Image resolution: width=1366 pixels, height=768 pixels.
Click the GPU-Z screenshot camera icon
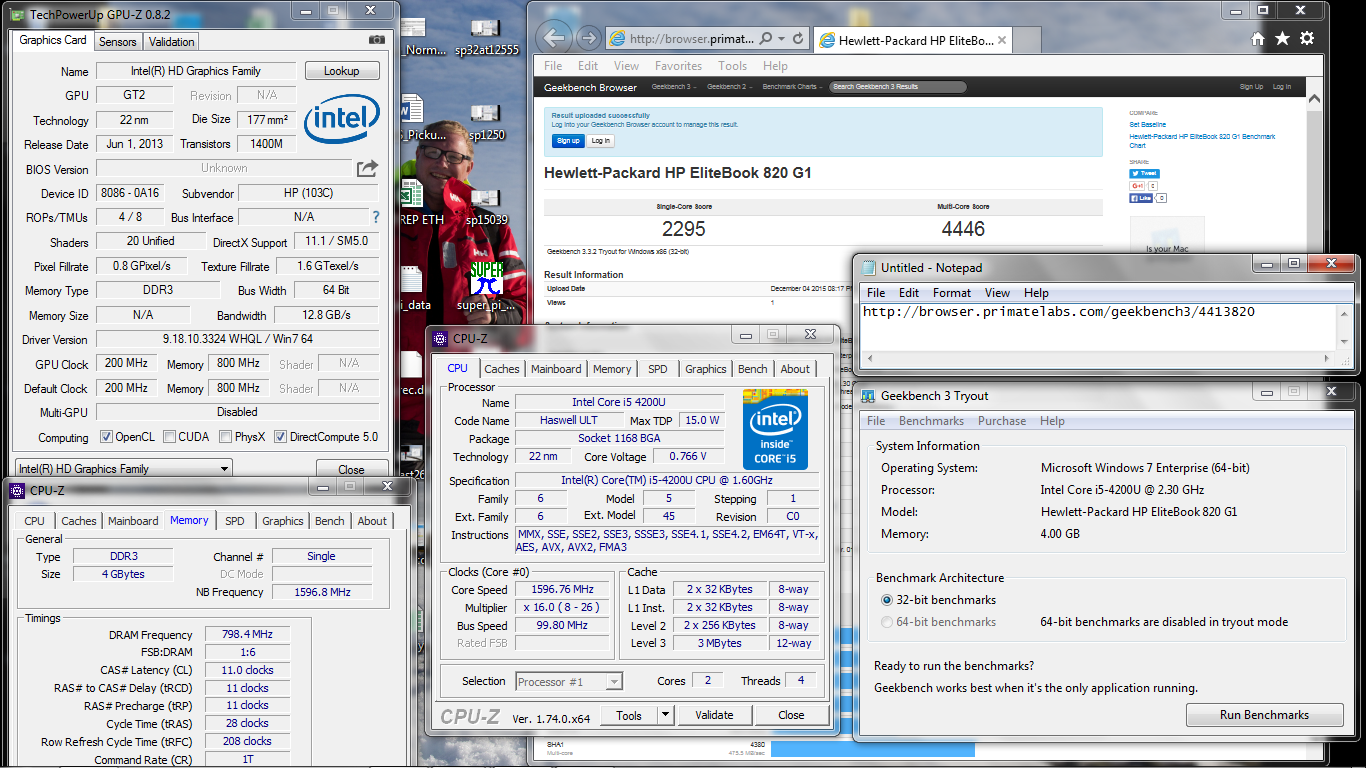tap(376, 40)
